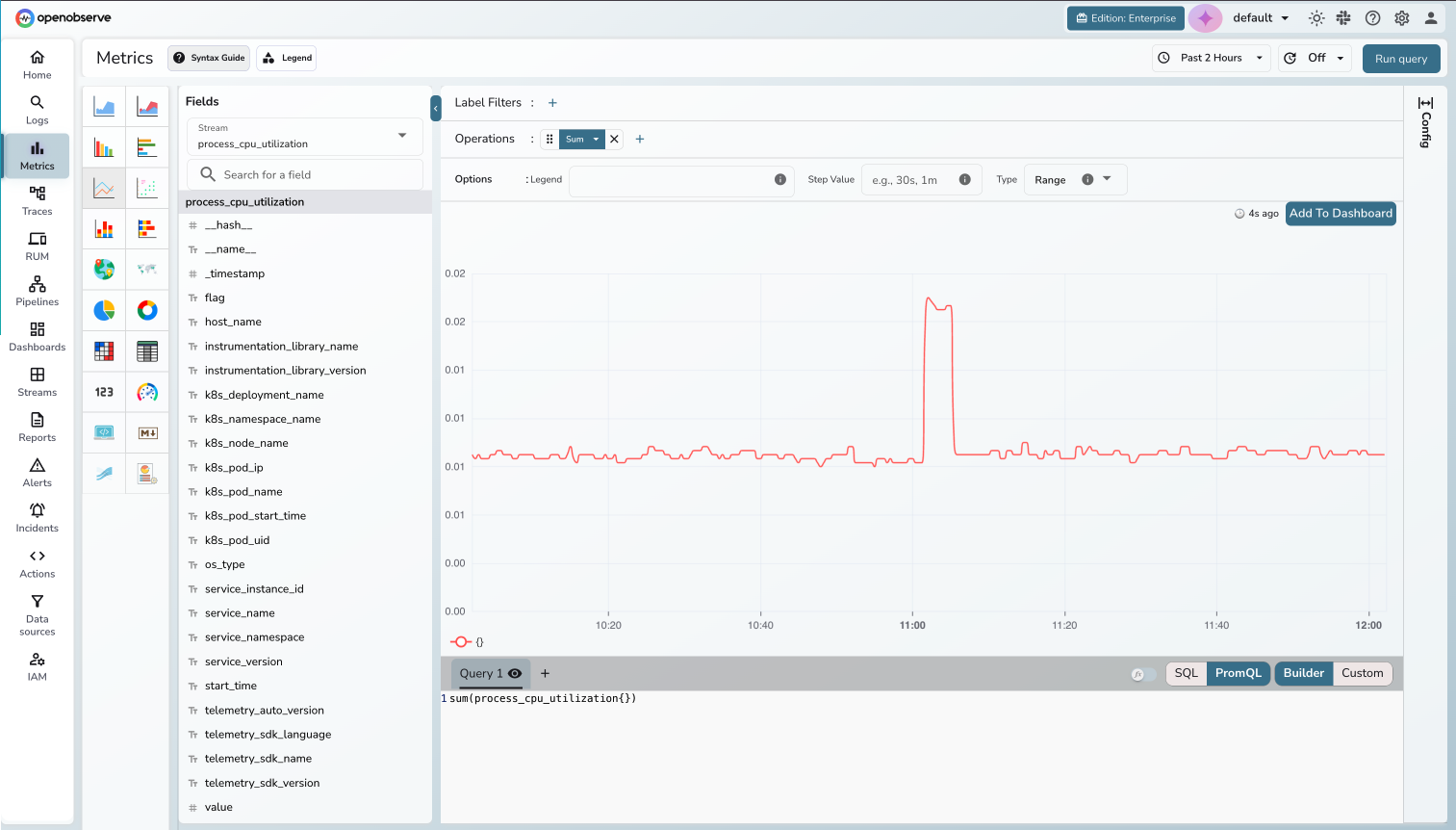Click the red series legend marker
1456x830 pixels.
[462, 641]
